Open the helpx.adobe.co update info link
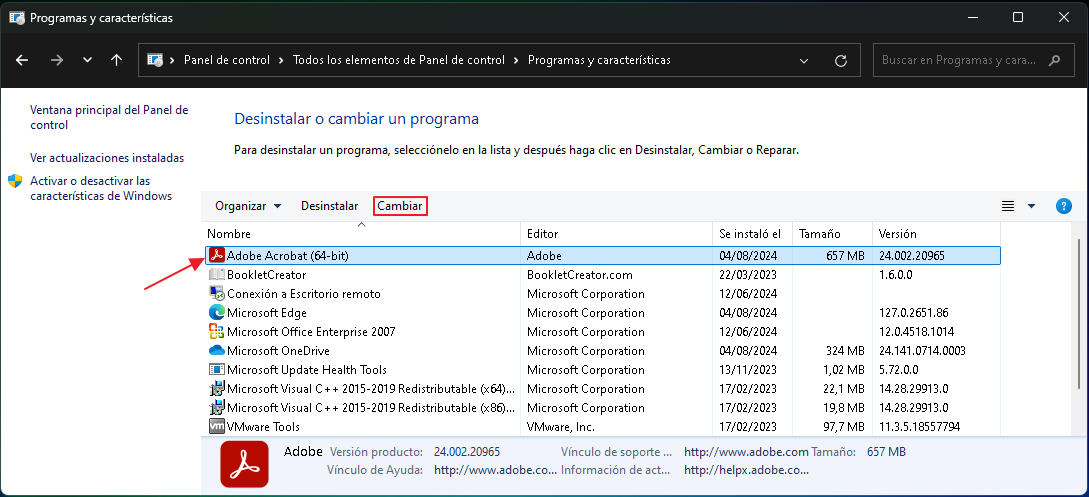Viewport: 1089px width, 497px height. (x=747, y=470)
